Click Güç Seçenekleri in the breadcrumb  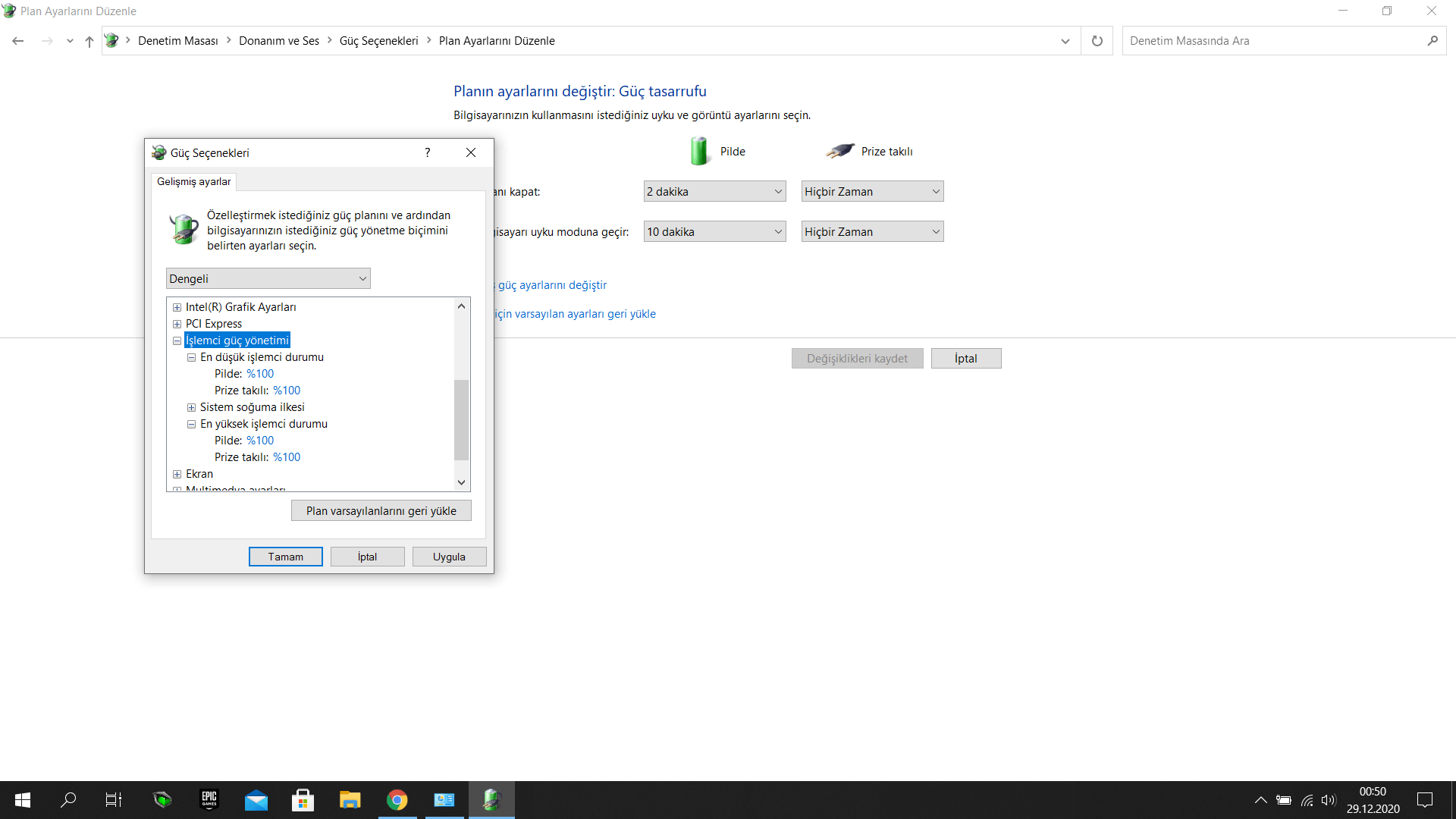(378, 41)
